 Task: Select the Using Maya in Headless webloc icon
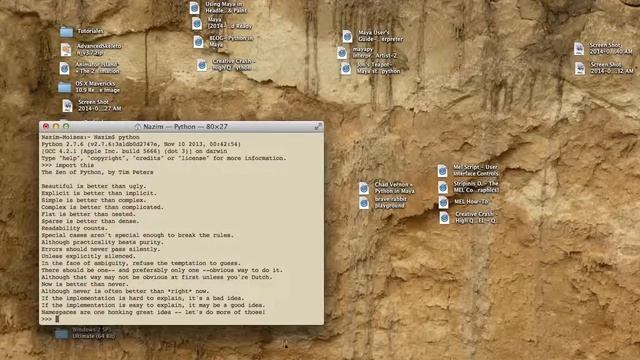point(195,7)
